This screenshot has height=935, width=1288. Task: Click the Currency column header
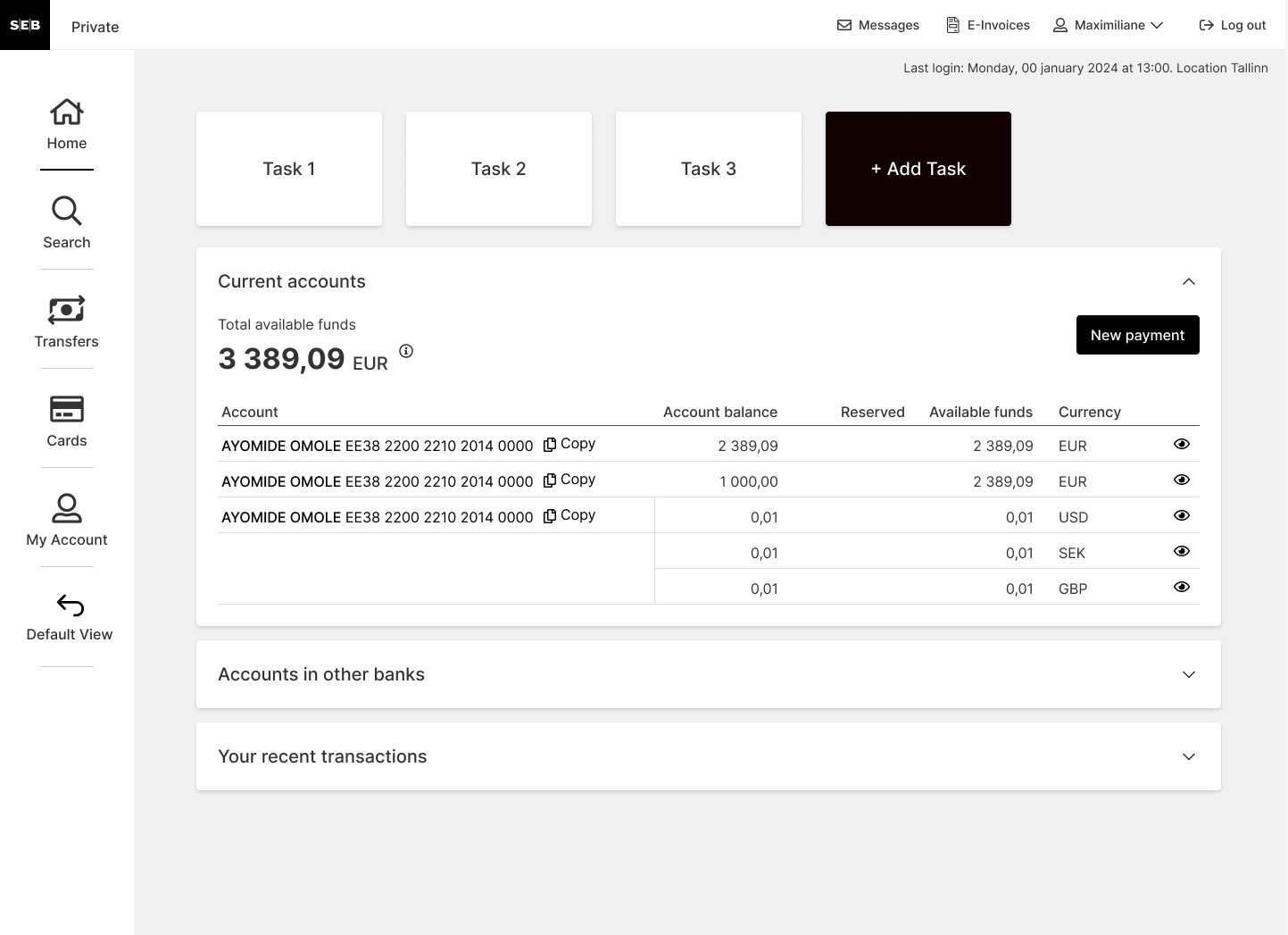[1090, 412]
